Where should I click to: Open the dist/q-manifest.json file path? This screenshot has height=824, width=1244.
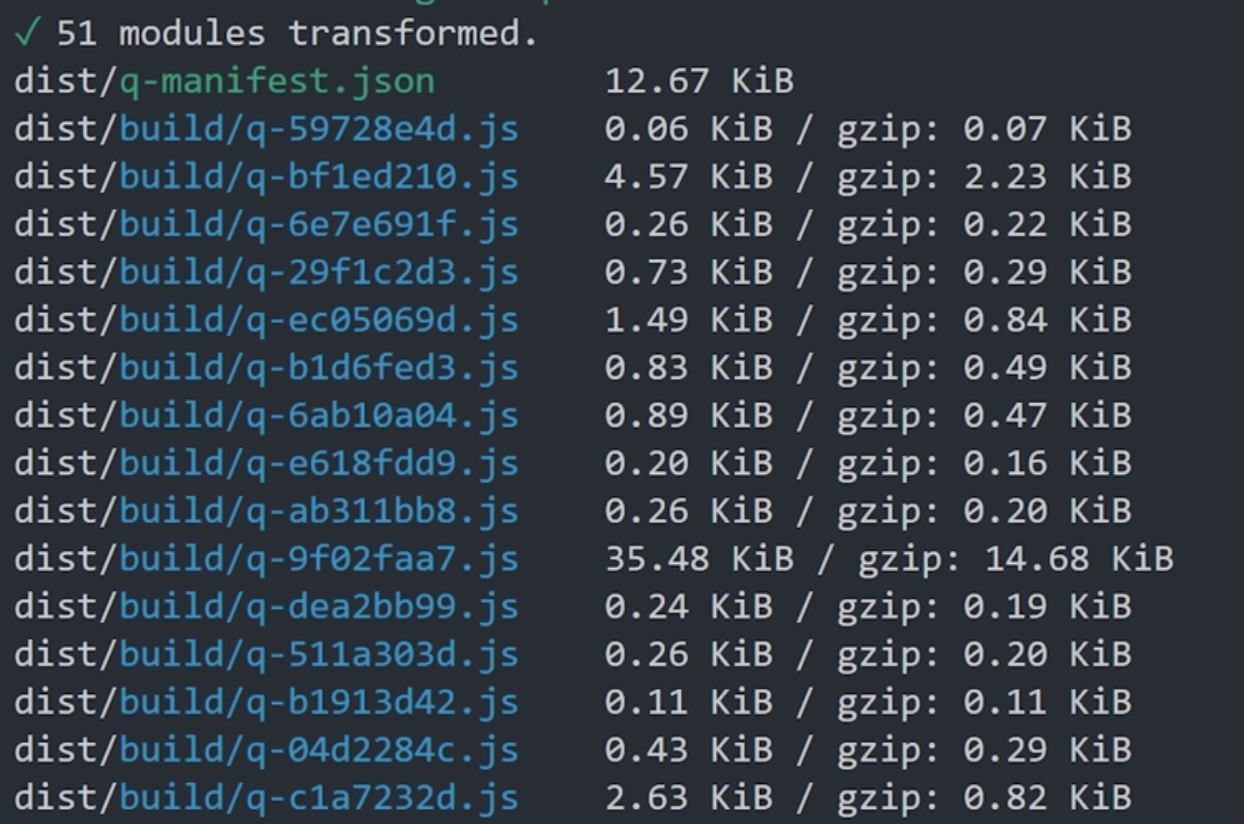click(x=224, y=81)
